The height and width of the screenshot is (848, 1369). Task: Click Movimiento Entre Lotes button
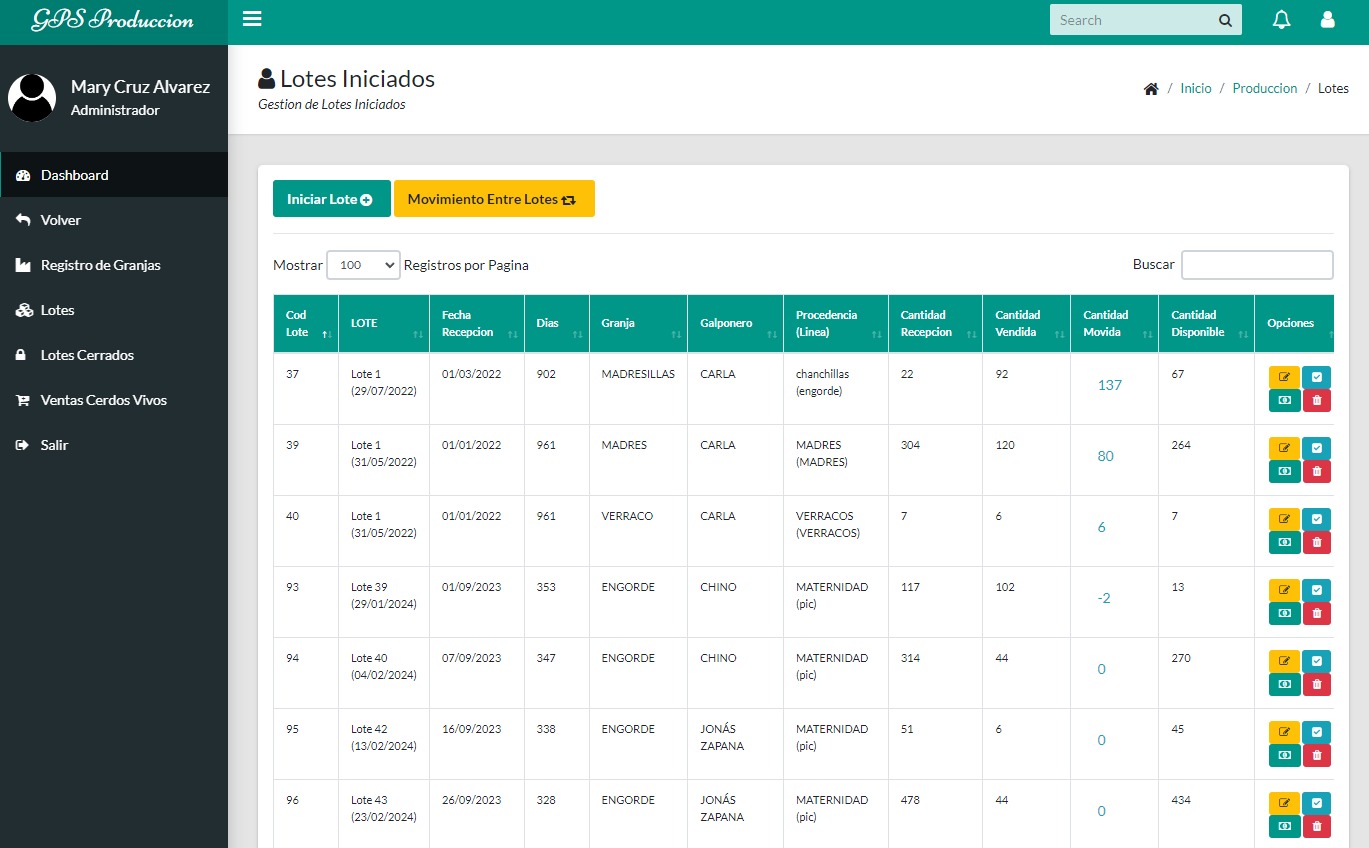(494, 199)
